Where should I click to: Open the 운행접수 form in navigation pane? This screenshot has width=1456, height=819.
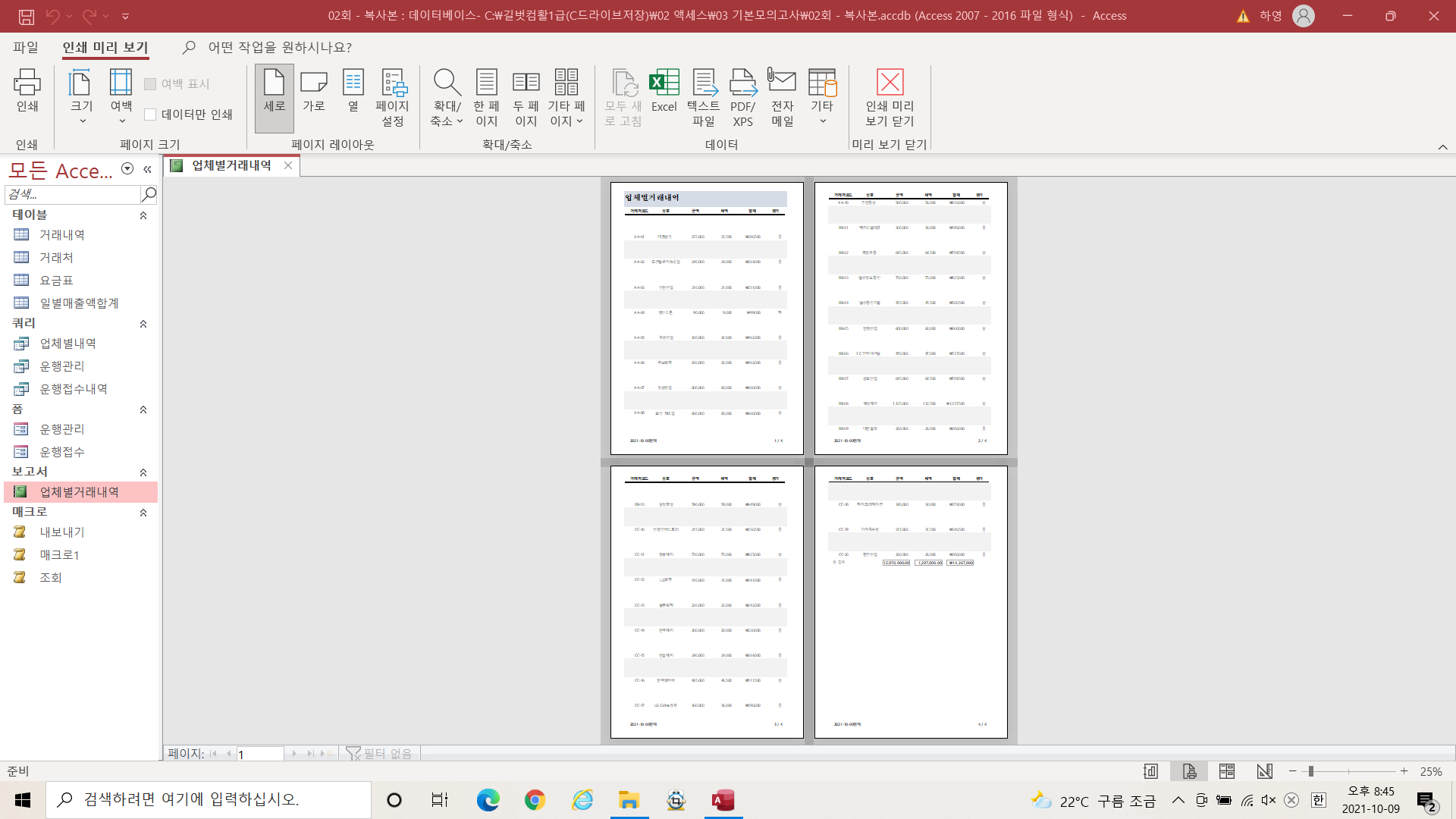click(x=62, y=452)
